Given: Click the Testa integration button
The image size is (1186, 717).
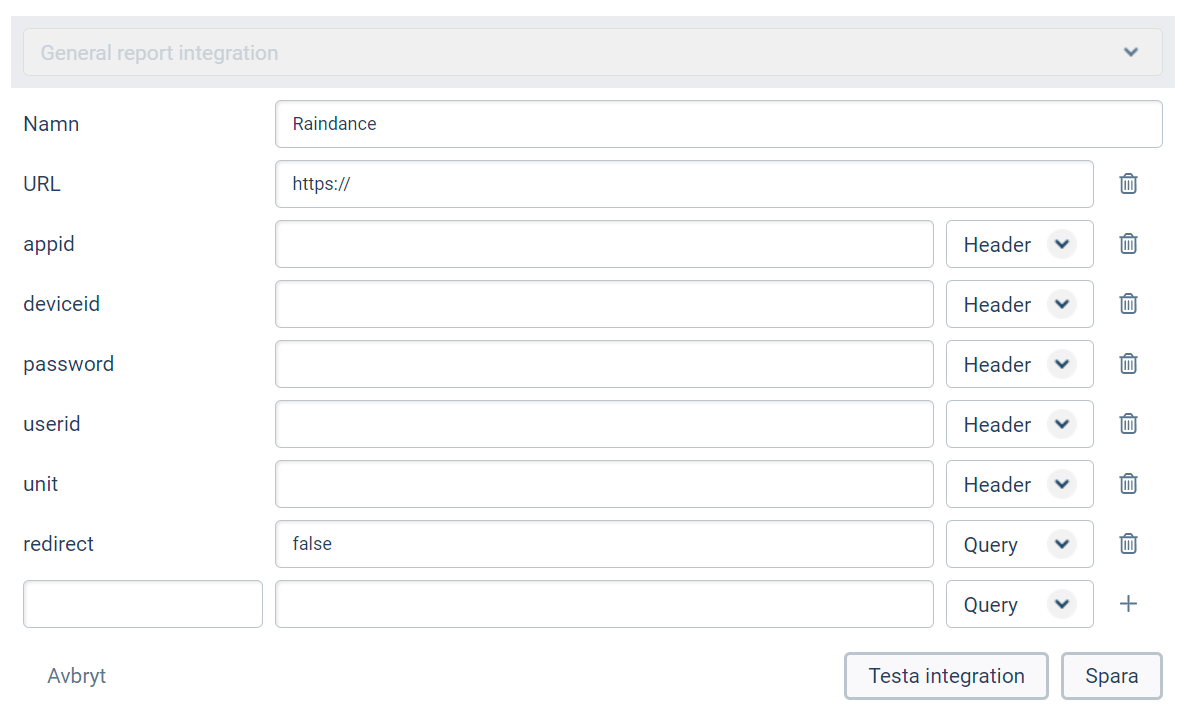Looking at the screenshot, I should click(x=946, y=676).
